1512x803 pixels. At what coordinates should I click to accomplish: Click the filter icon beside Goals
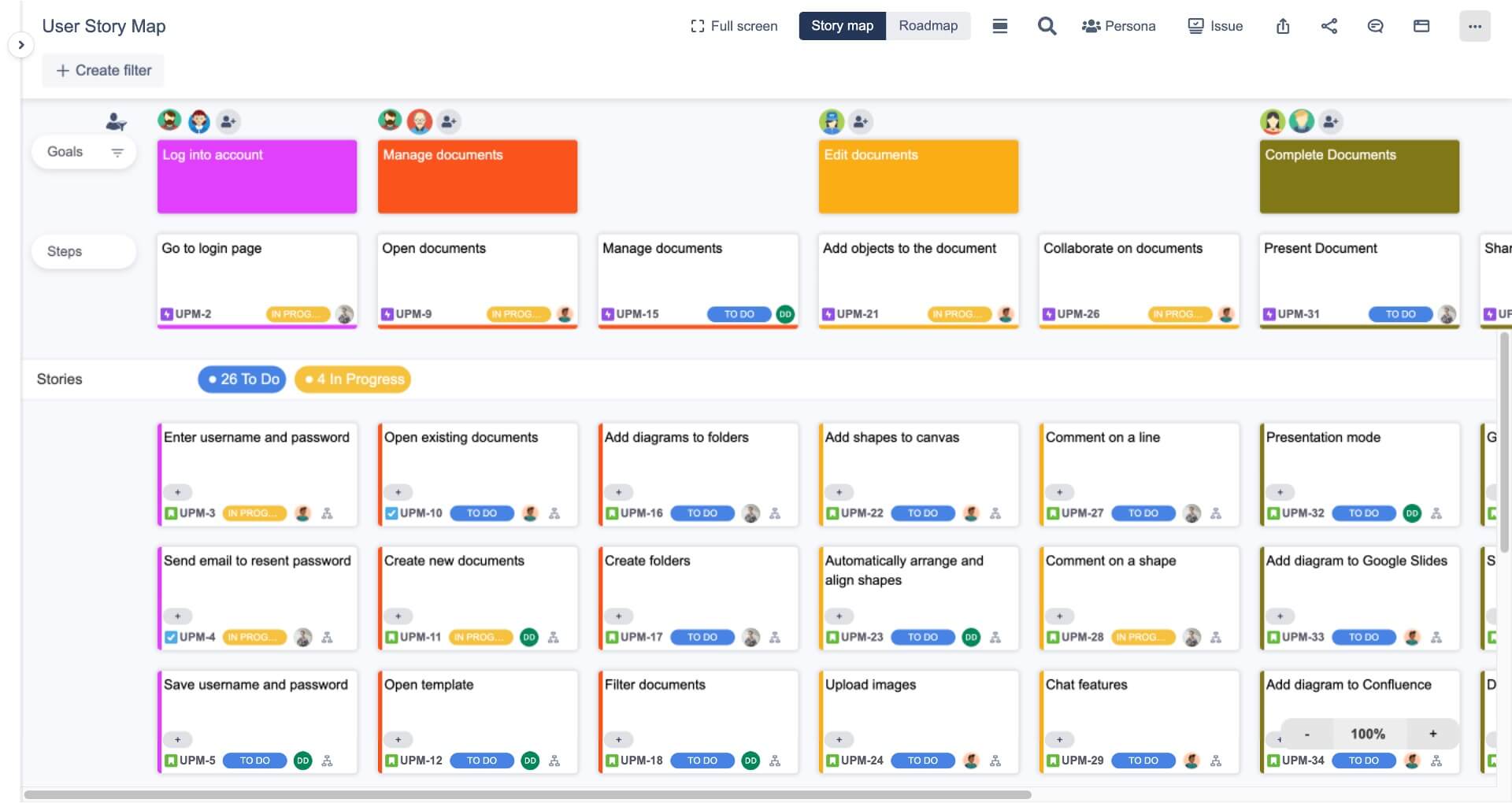click(x=117, y=153)
